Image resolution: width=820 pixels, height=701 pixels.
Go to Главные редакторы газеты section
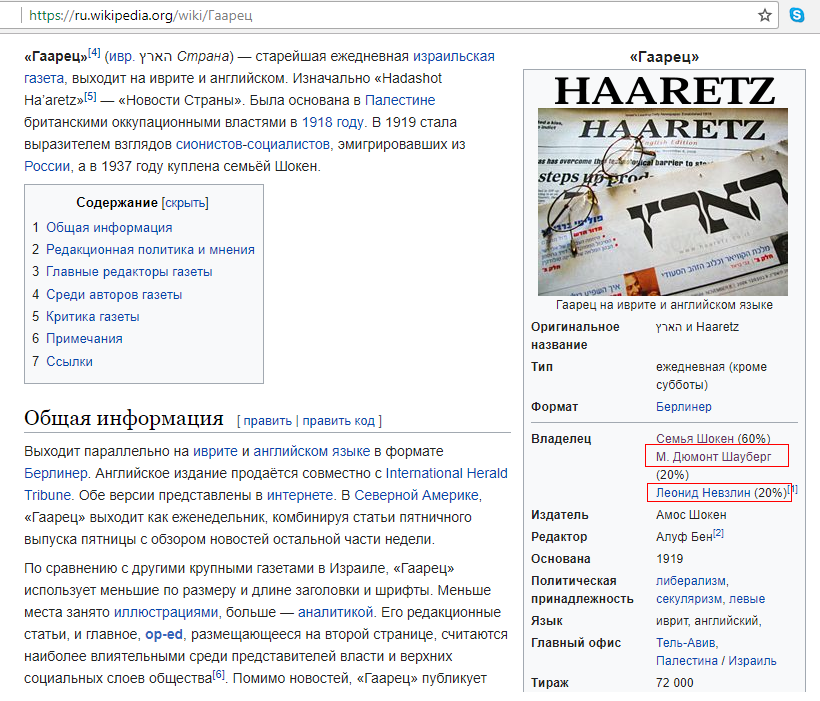coord(129,272)
